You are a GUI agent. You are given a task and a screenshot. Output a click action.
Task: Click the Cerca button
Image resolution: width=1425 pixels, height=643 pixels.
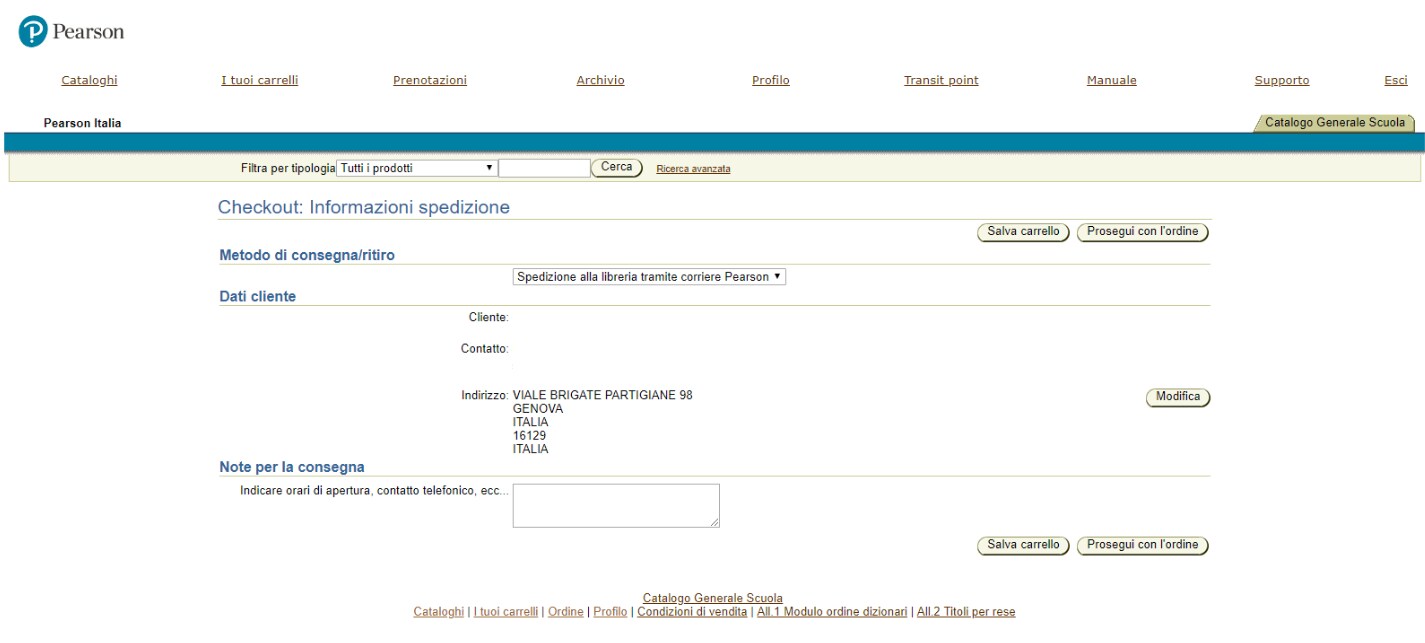[x=617, y=168]
